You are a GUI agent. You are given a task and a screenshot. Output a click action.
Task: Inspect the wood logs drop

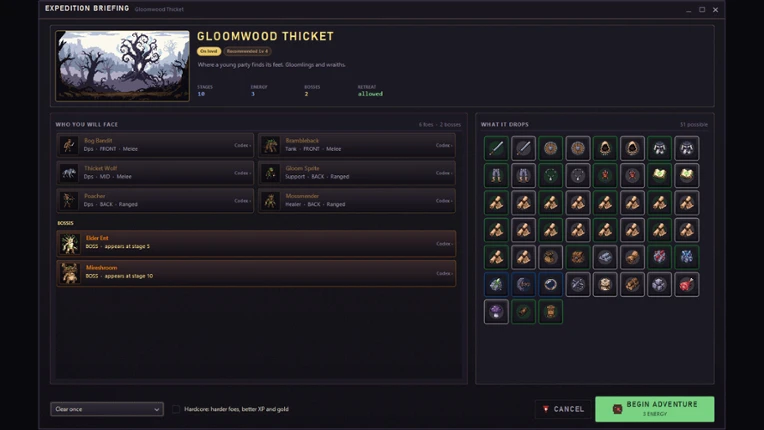(632, 284)
